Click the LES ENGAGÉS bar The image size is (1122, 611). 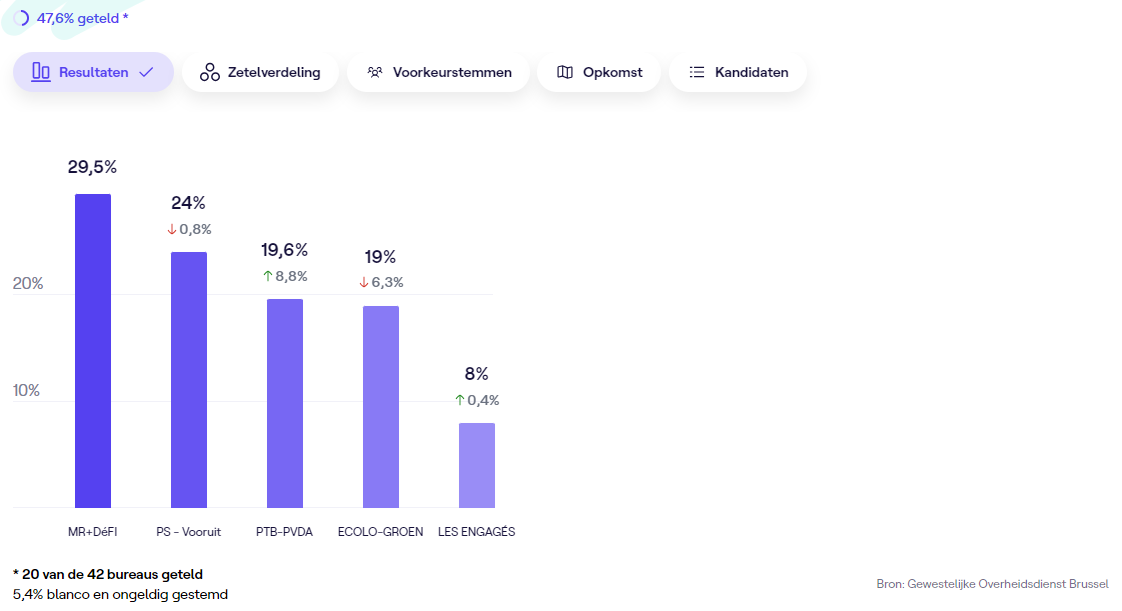tap(477, 465)
